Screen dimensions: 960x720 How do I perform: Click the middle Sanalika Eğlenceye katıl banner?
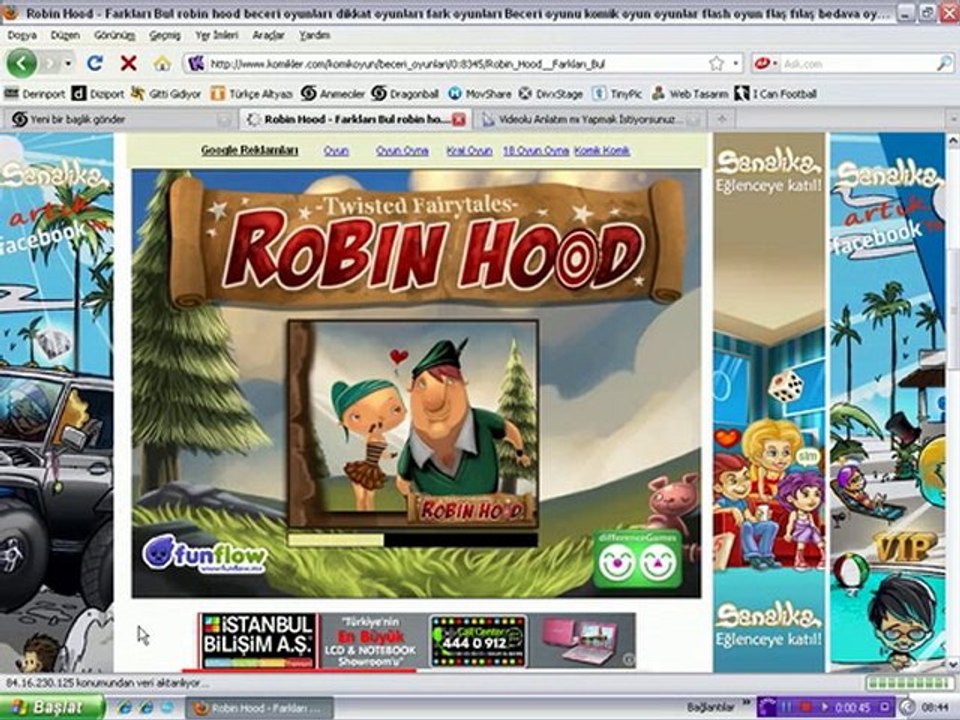769,402
